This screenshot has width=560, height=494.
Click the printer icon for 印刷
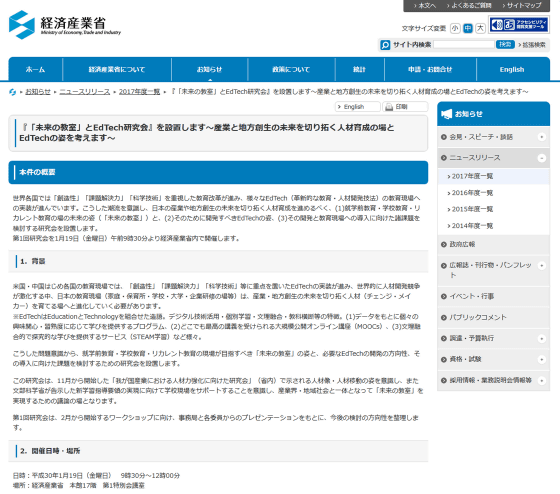[x=389, y=107]
